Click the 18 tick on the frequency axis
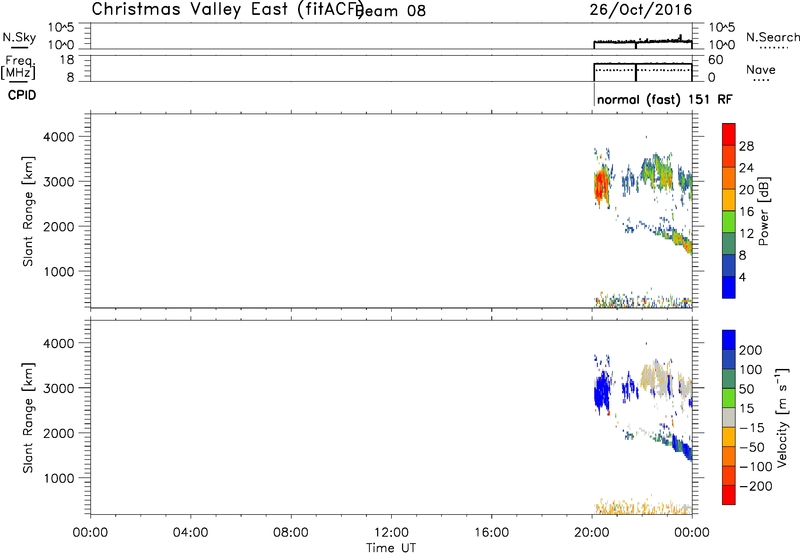This screenshot has width=800, height=554. click(67, 60)
